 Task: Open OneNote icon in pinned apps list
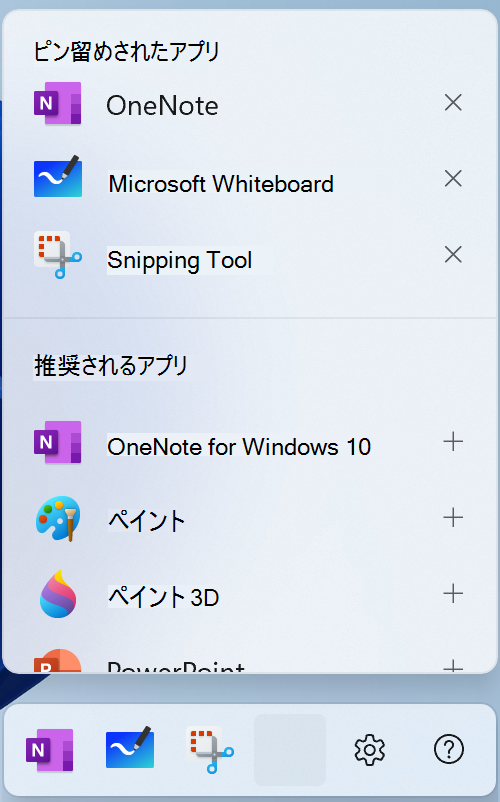point(58,103)
